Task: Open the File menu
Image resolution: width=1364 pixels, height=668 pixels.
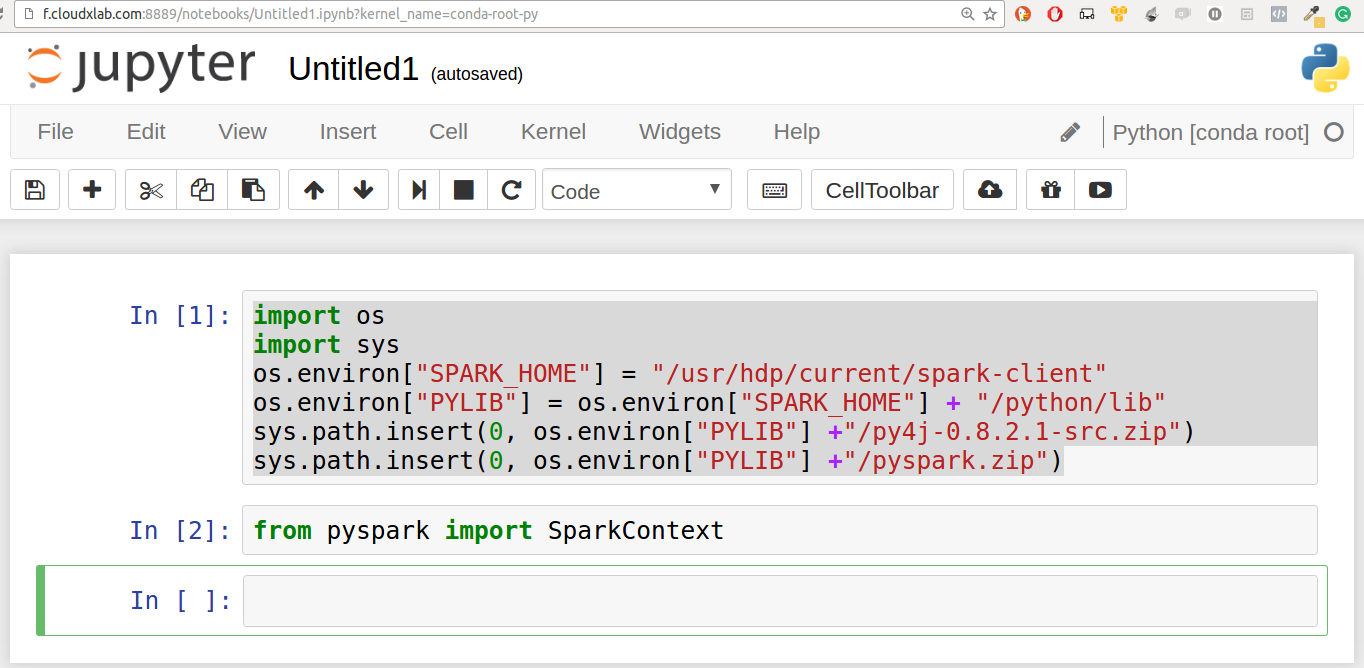Action: coord(55,132)
